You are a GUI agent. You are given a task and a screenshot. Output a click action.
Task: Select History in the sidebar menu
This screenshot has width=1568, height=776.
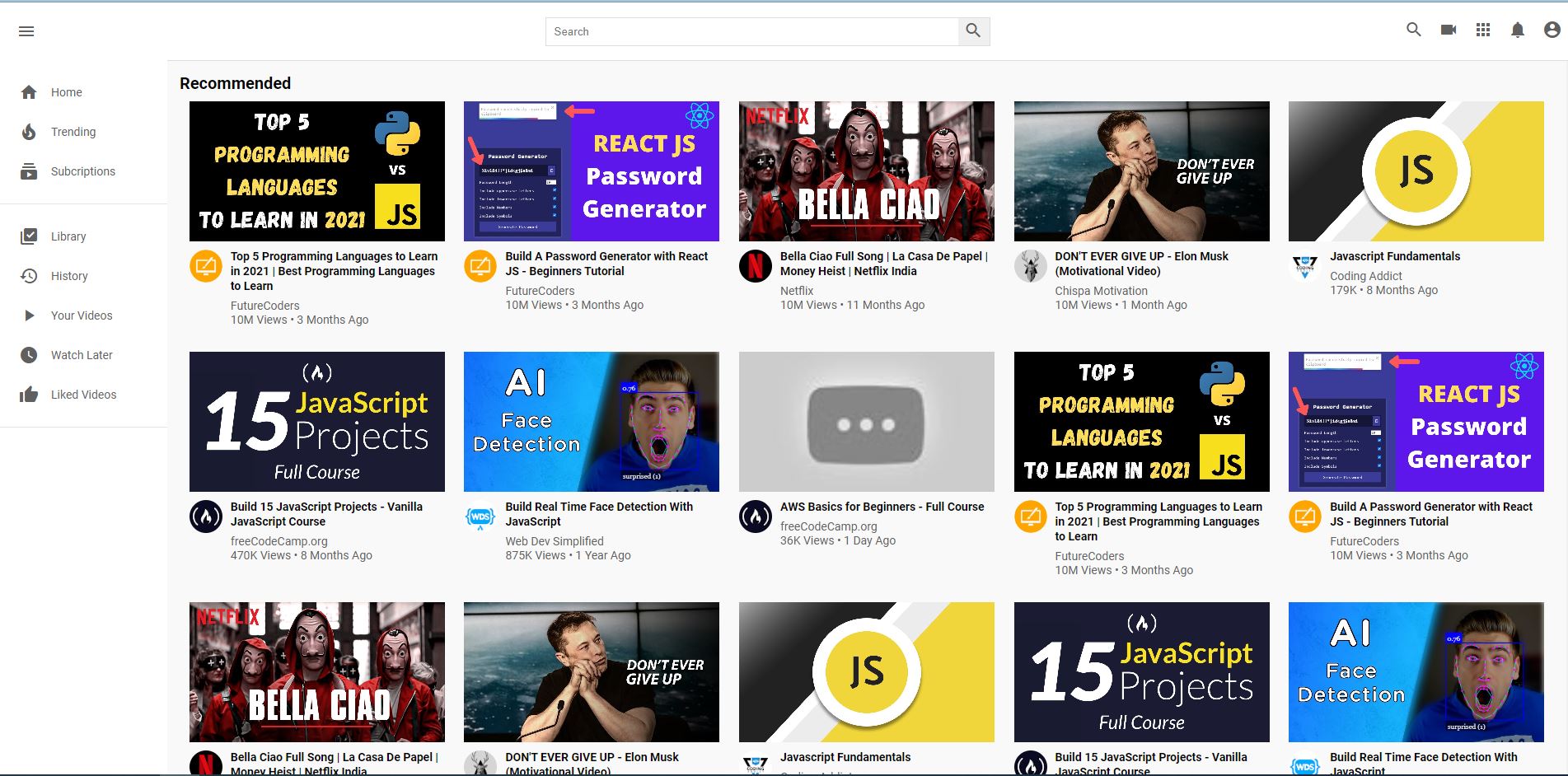69,276
